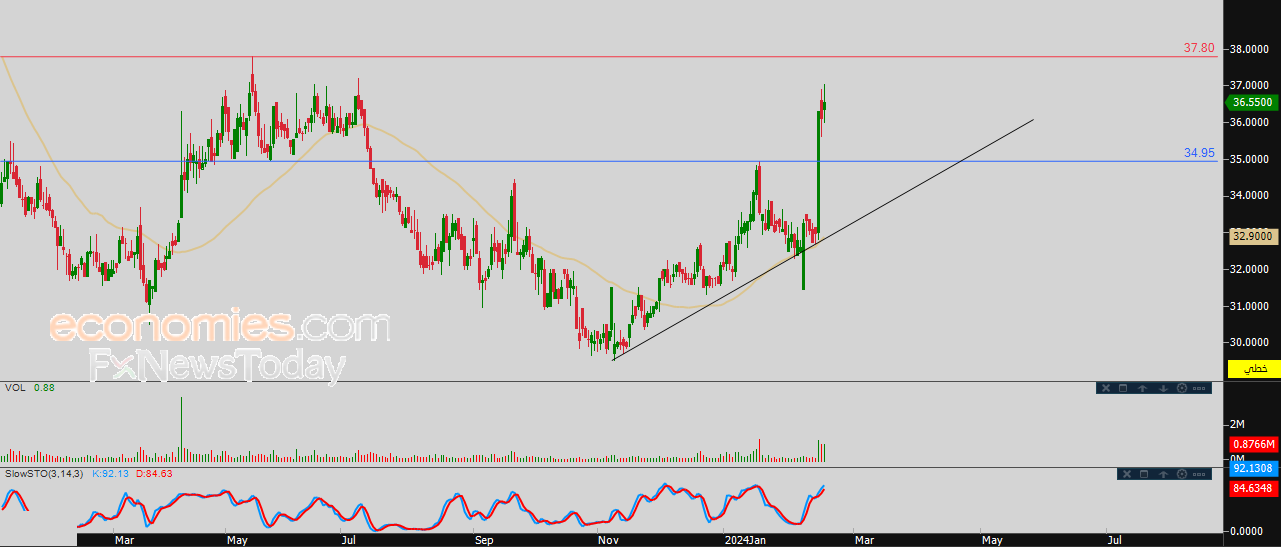The height and width of the screenshot is (547, 1281).
Task: Maximize the SlowSTO indicator pane
Action: pos(1144,474)
